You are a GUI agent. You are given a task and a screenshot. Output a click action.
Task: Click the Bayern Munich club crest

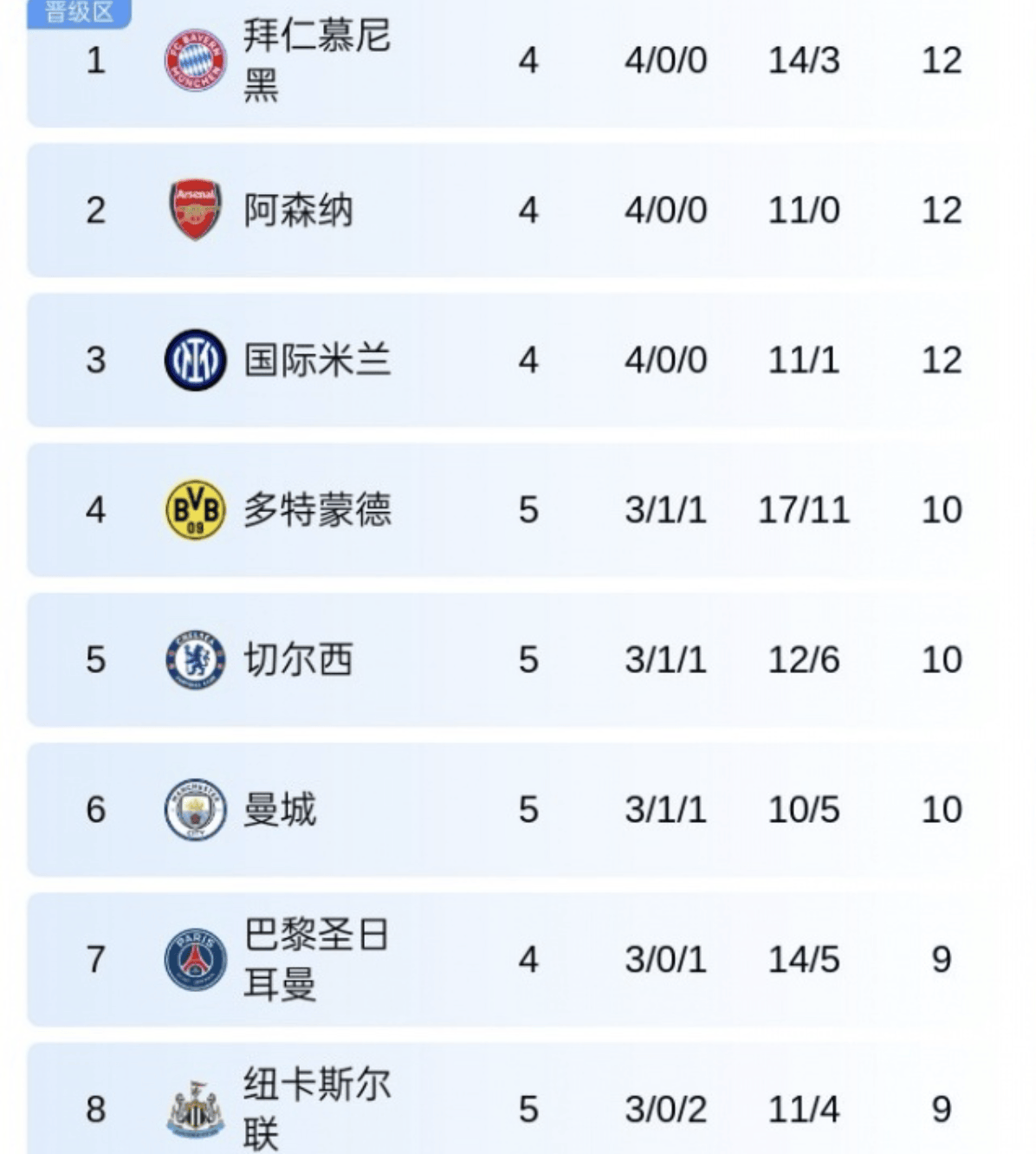(195, 60)
